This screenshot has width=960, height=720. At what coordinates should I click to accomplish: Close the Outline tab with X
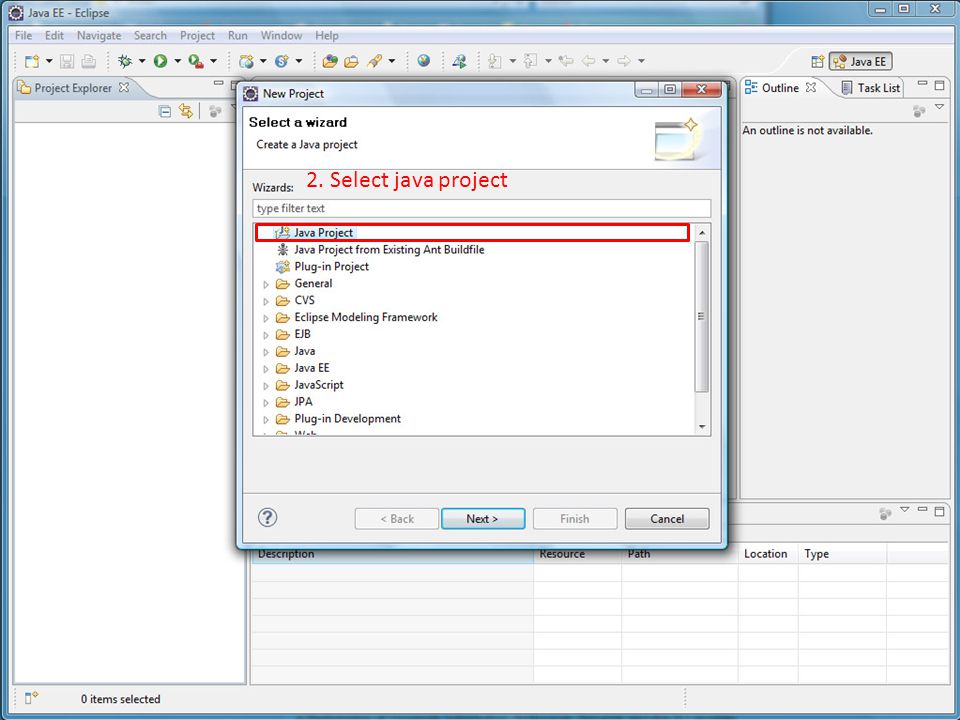click(x=811, y=88)
